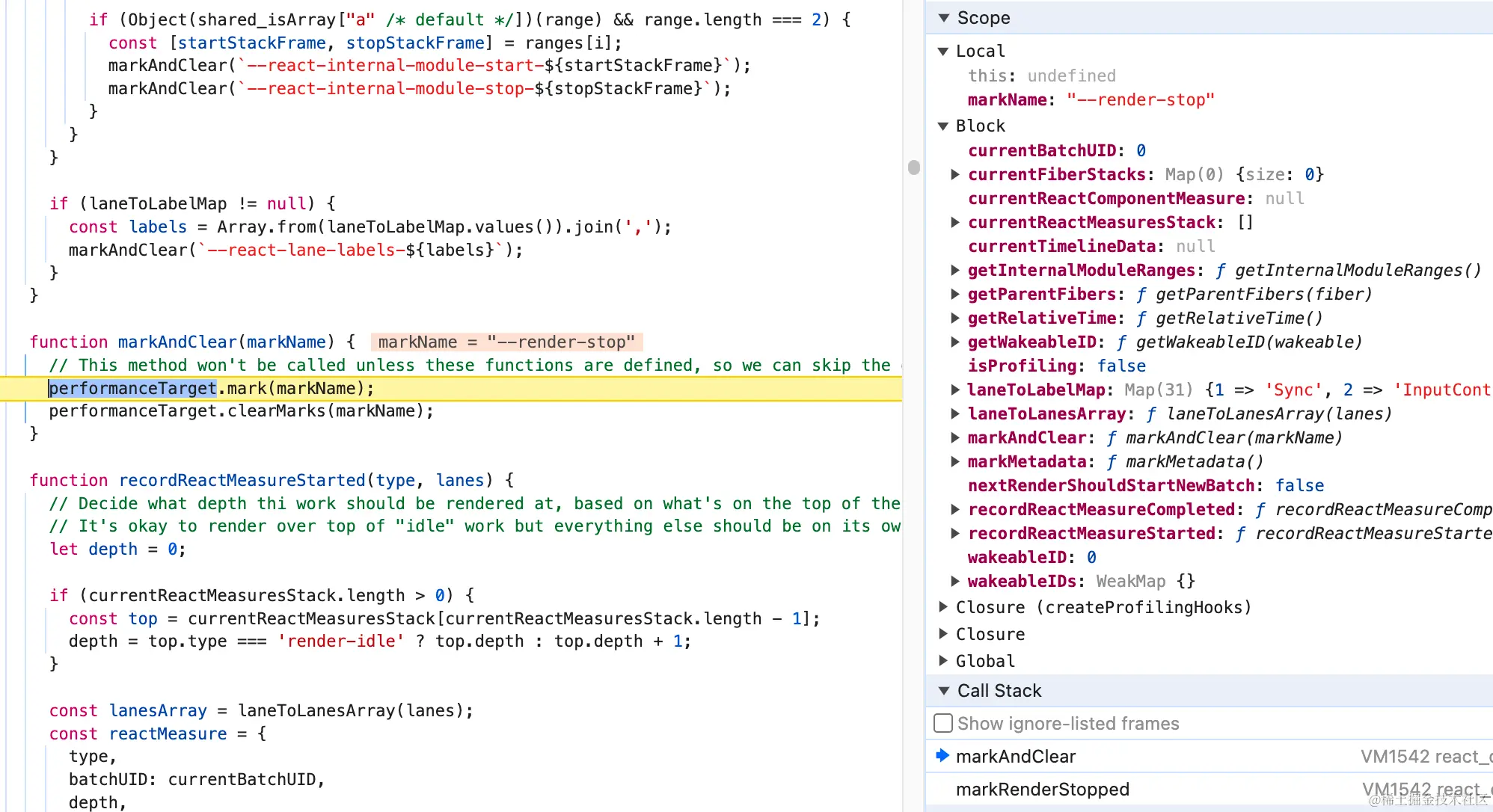Expand the currentFiberStacks Map entry
The height and width of the screenshot is (812, 1493).
(955, 174)
